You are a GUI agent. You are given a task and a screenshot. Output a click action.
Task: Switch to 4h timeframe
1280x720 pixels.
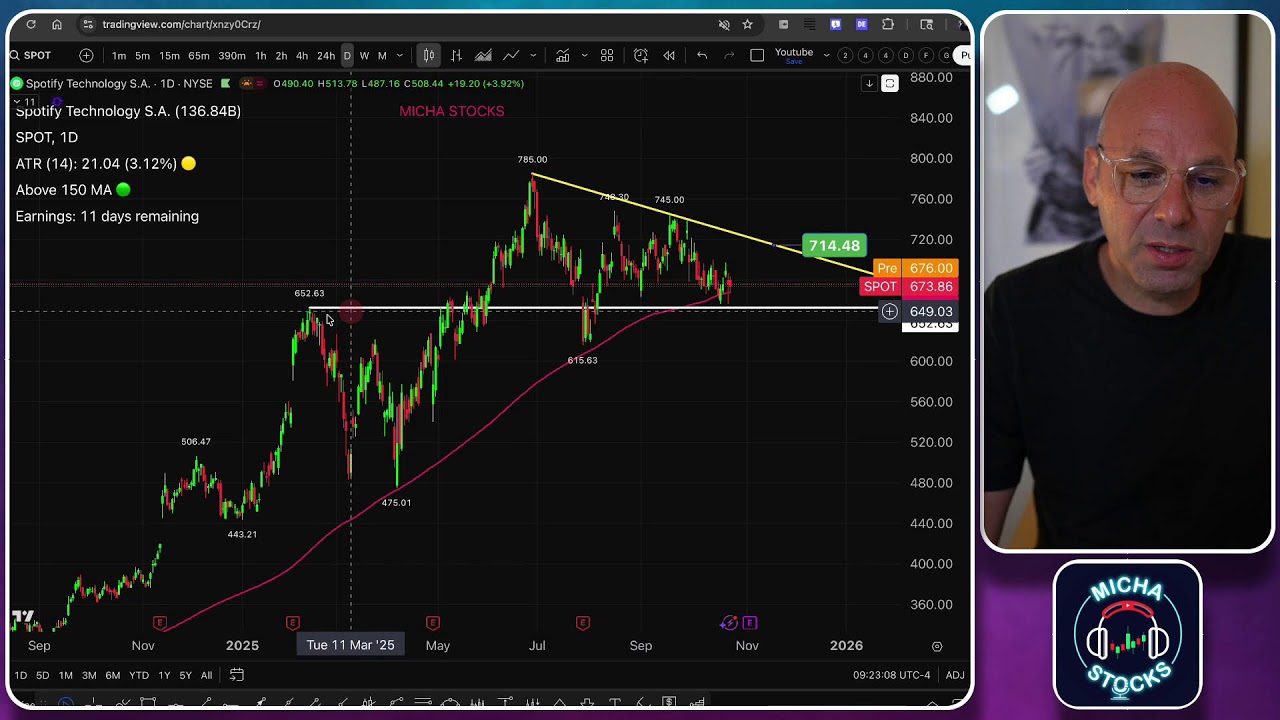[302, 55]
